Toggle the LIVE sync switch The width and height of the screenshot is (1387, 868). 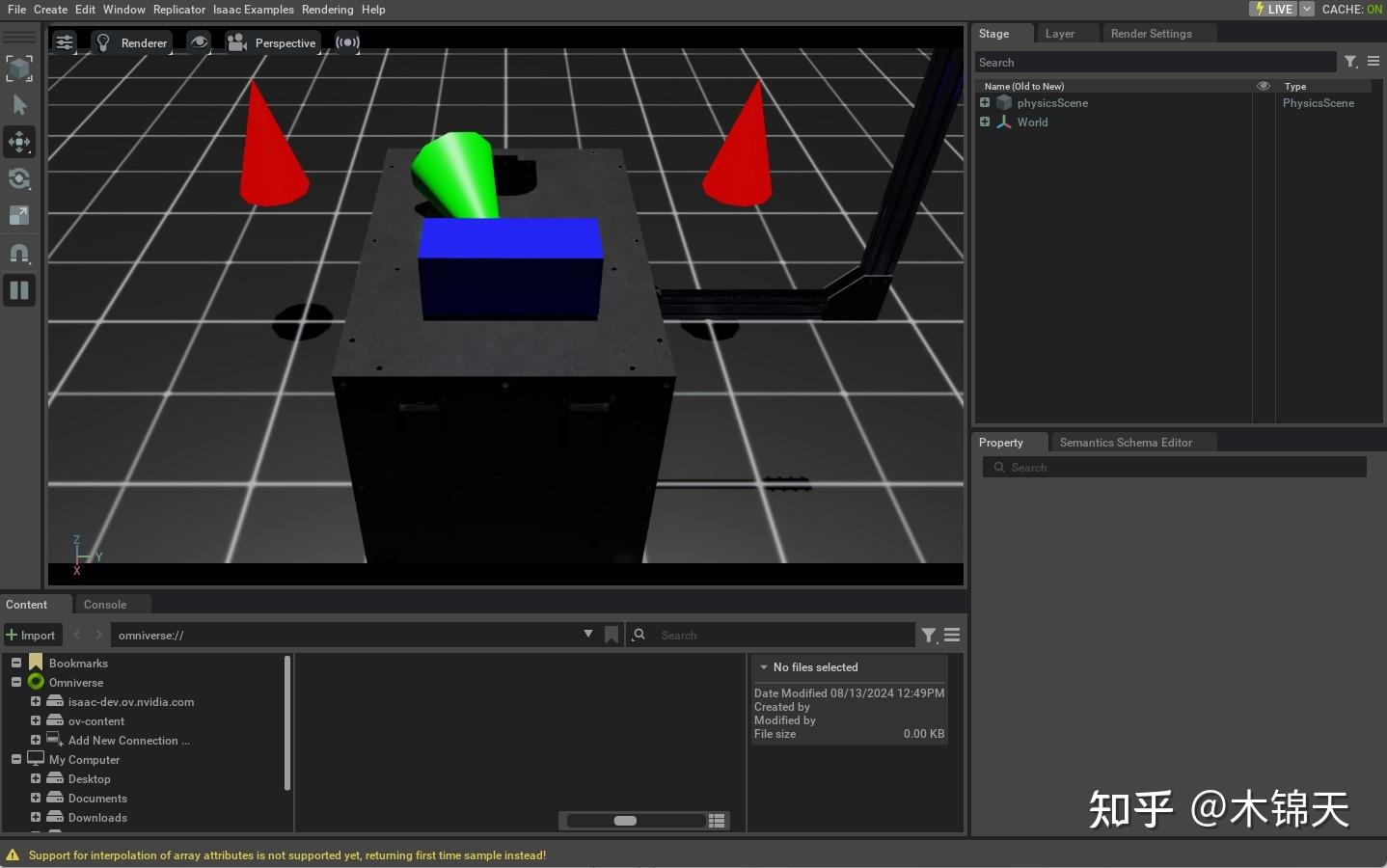pyautogui.click(x=1272, y=9)
